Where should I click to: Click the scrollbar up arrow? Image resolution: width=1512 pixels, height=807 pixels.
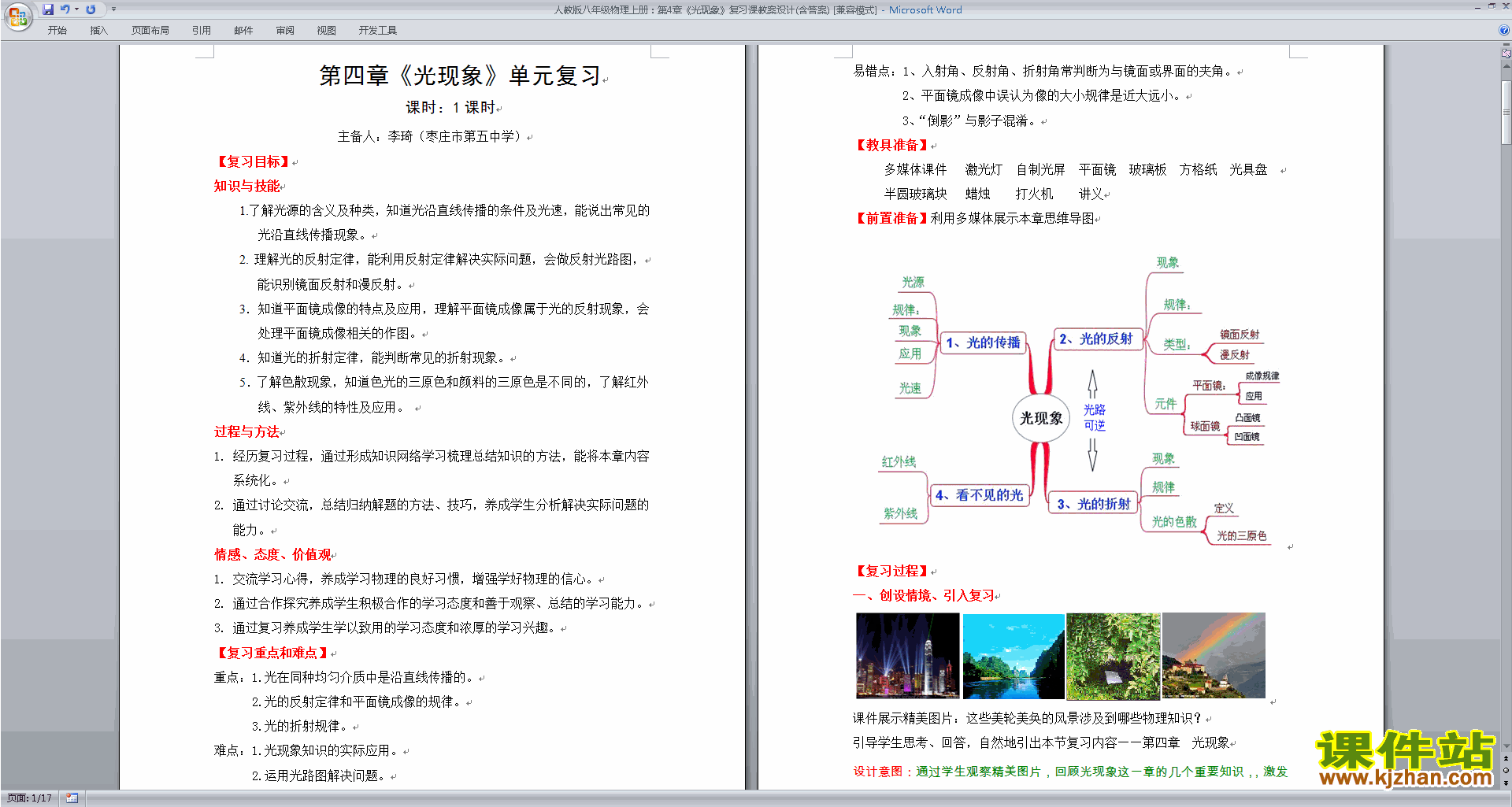pos(1506,67)
